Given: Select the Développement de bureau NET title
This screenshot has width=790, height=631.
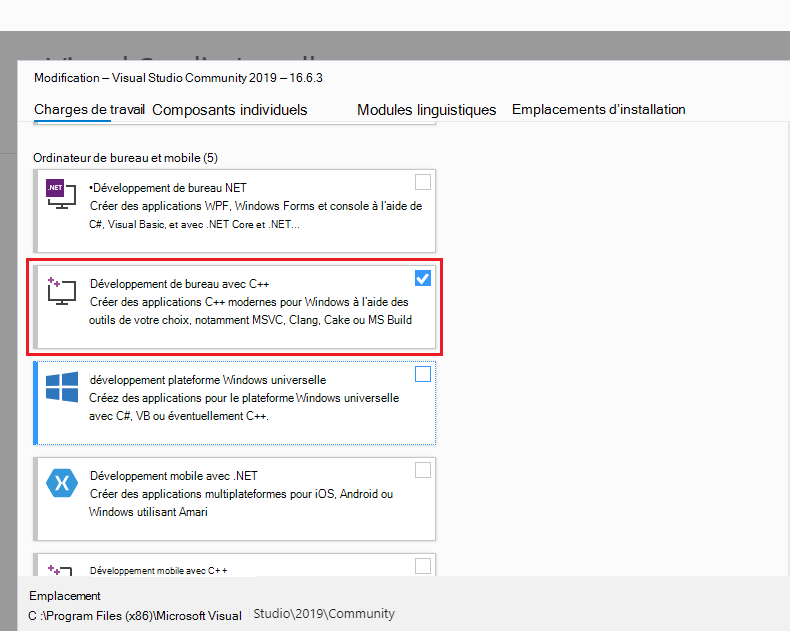Looking at the screenshot, I should coord(168,188).
